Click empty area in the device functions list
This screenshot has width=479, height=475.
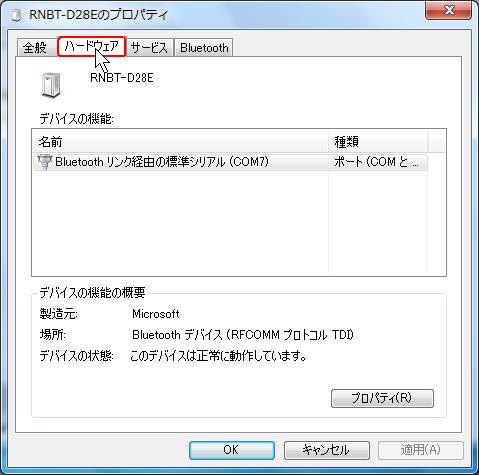(180, 223)
